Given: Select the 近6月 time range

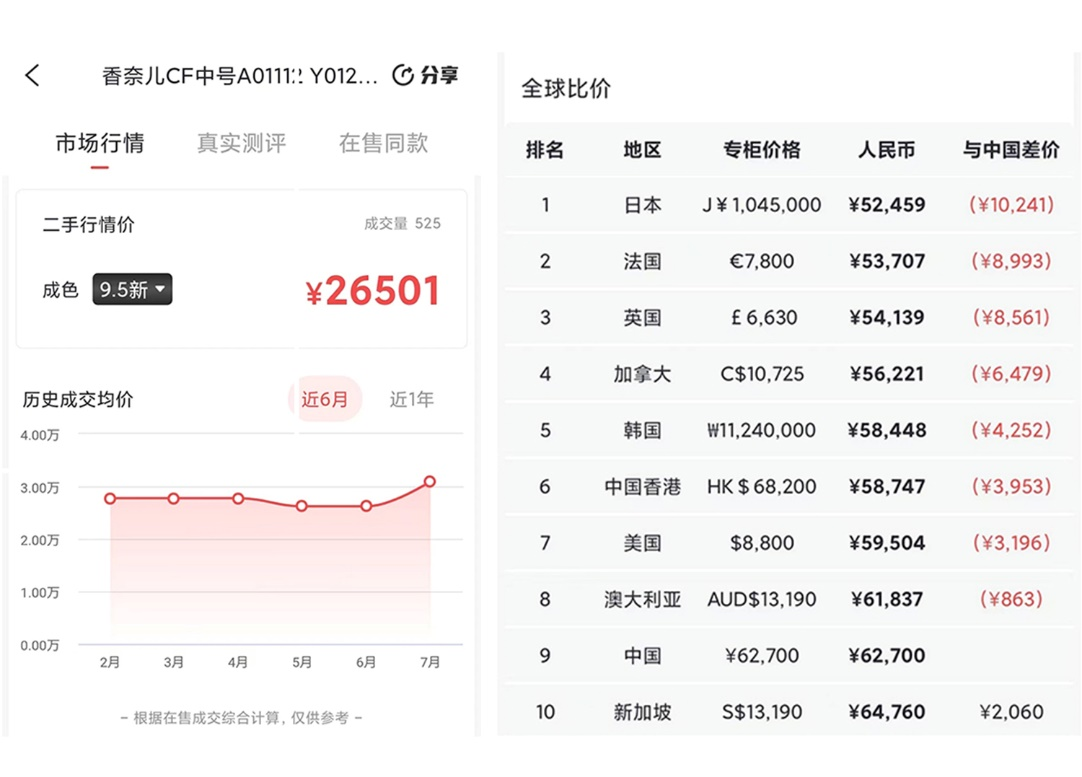Looking at the screenshot, I should (324, 399).
